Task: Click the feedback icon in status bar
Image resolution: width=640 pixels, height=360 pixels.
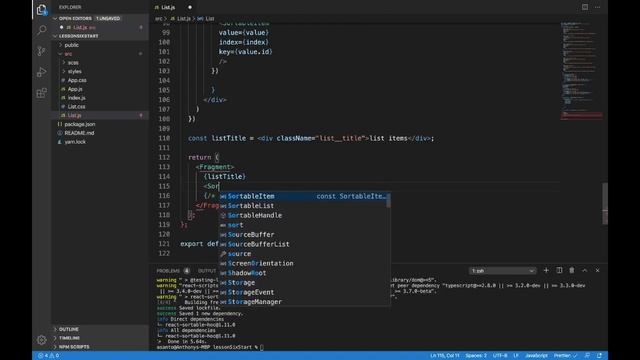Action: coord(587,356)
